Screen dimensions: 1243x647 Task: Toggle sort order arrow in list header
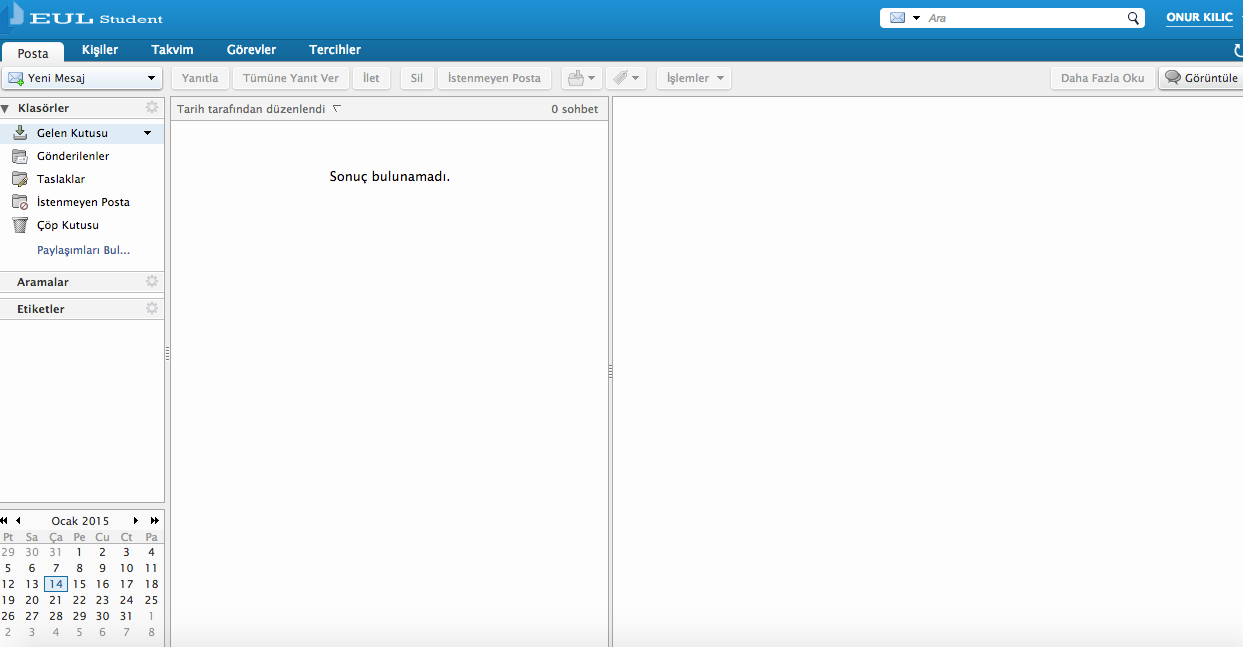click(x=337, y=108)
